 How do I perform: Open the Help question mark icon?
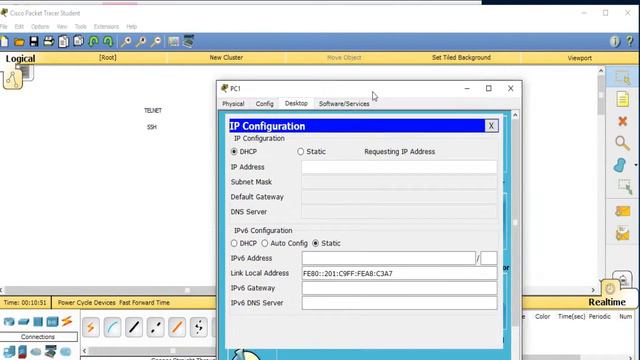pyautogui.click(x=629, y=41)
